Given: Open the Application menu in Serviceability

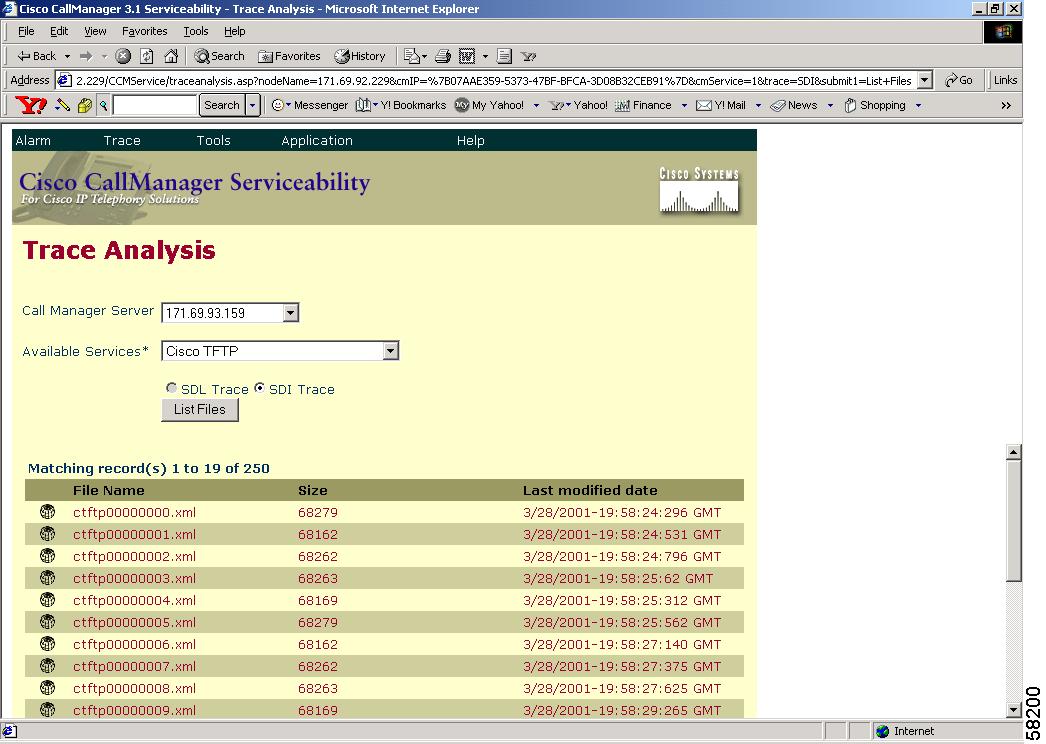Looking at the screenshot, I should [317, 140].
